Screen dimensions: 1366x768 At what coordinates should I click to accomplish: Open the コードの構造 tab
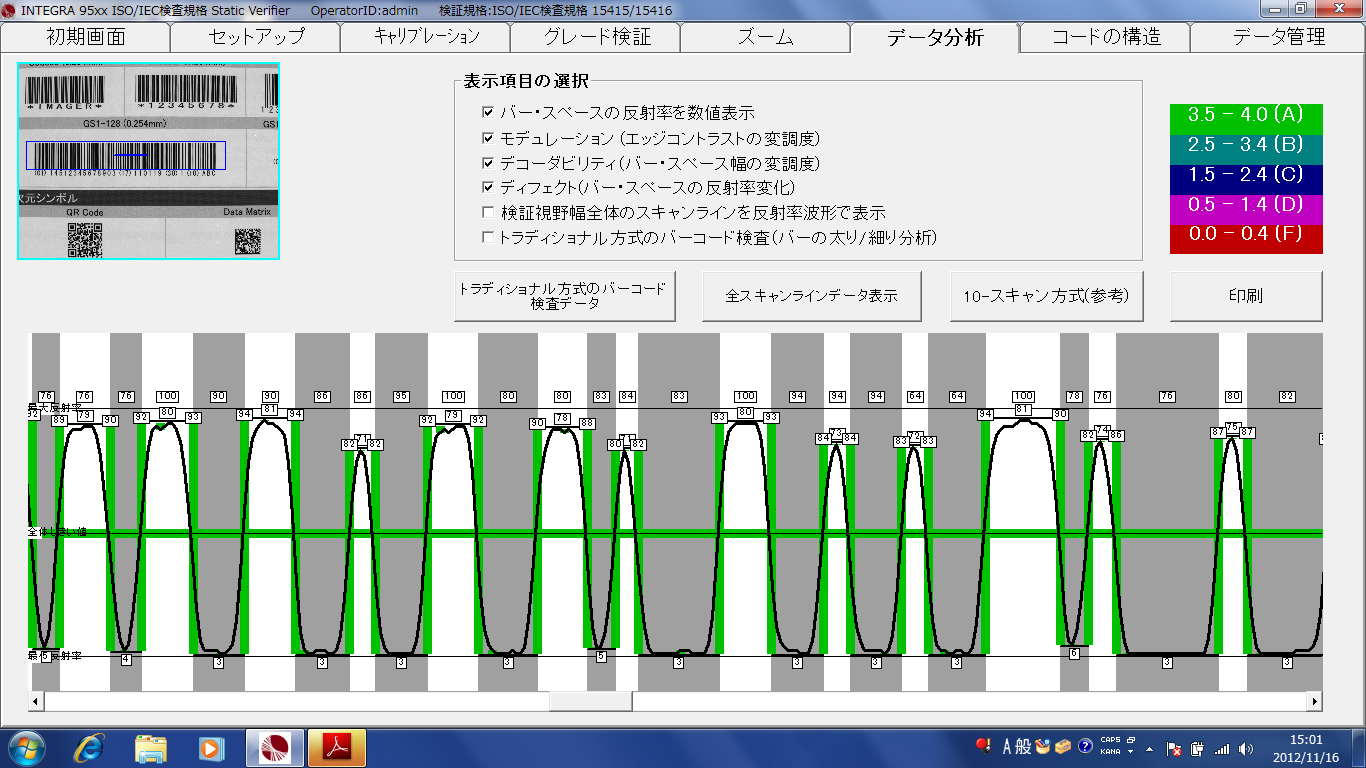point(1105,38)
